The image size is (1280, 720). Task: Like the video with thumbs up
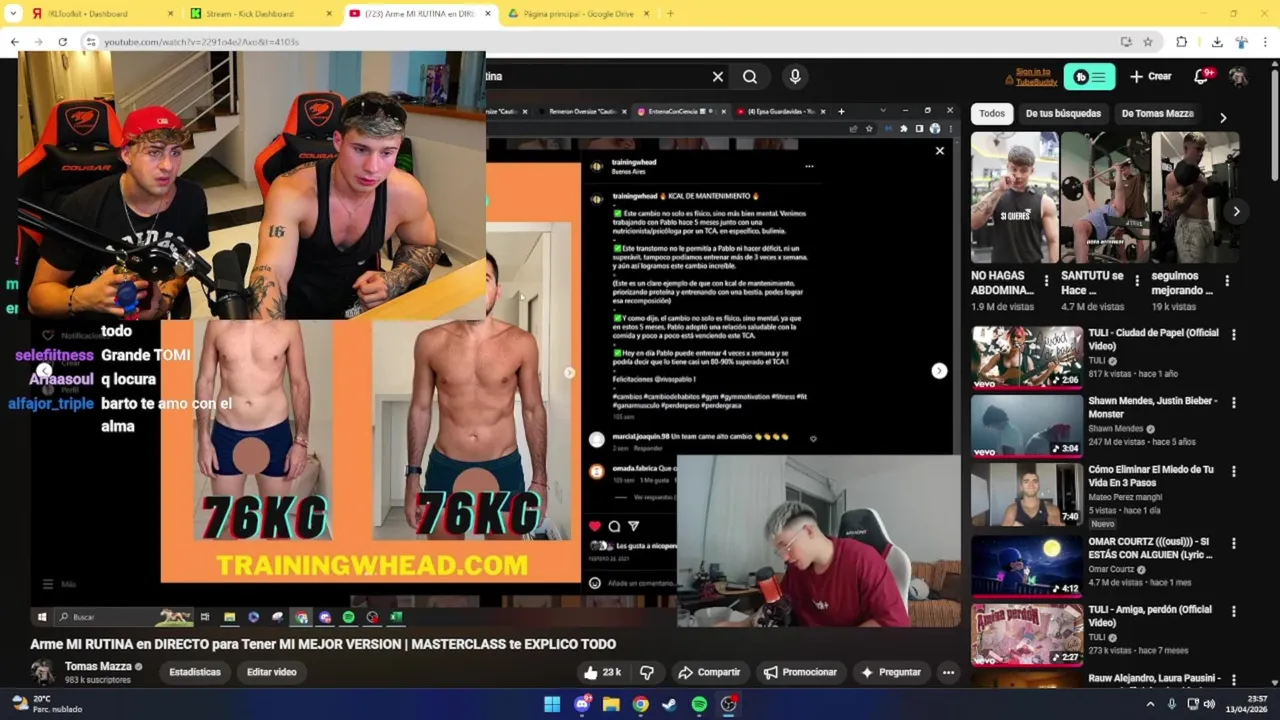coord(603,672)
